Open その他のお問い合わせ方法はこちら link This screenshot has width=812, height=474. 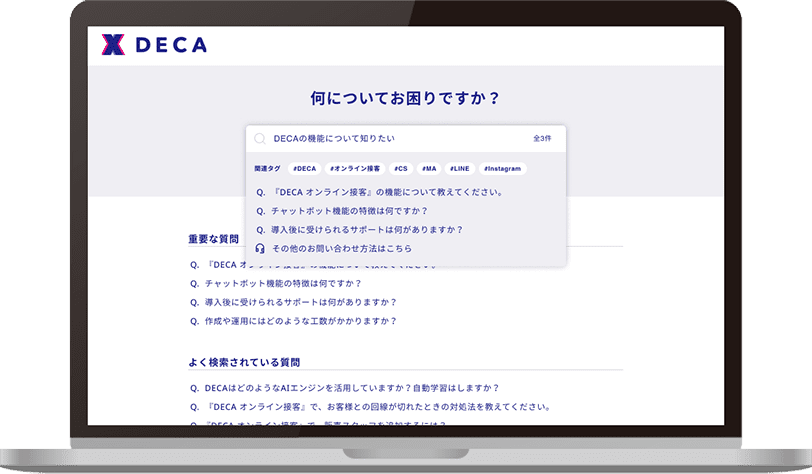point(341,248)
